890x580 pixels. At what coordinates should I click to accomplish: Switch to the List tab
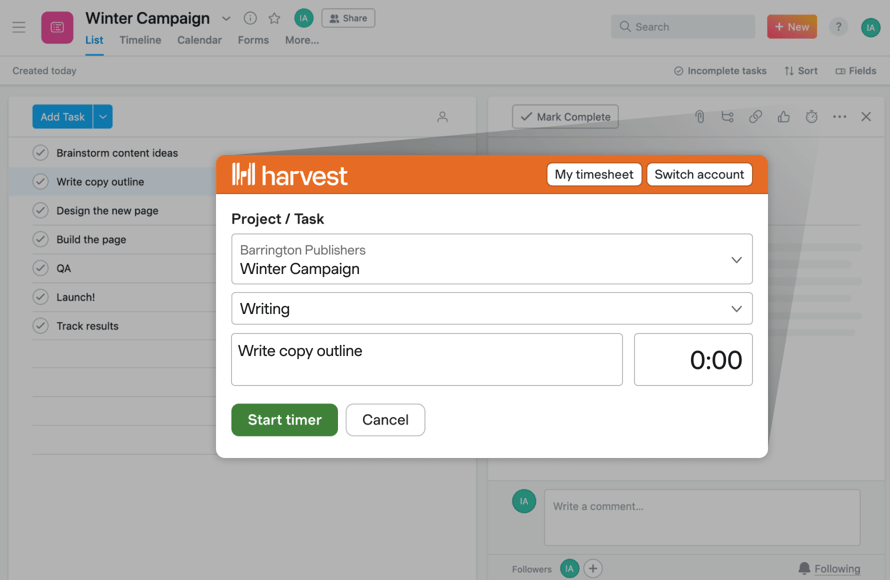point(94,40)
